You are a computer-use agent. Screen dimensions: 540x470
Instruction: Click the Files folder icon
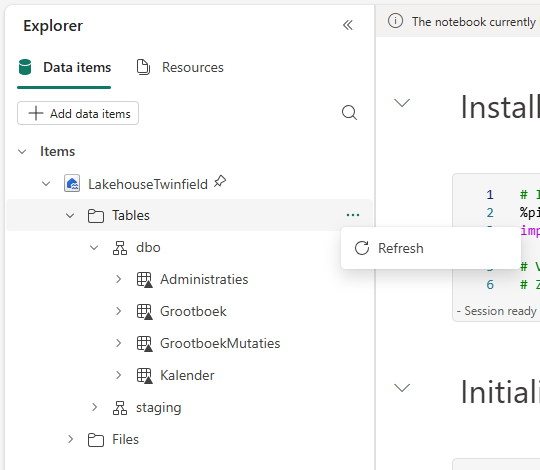pyautogui.click(x=96, y=440)
